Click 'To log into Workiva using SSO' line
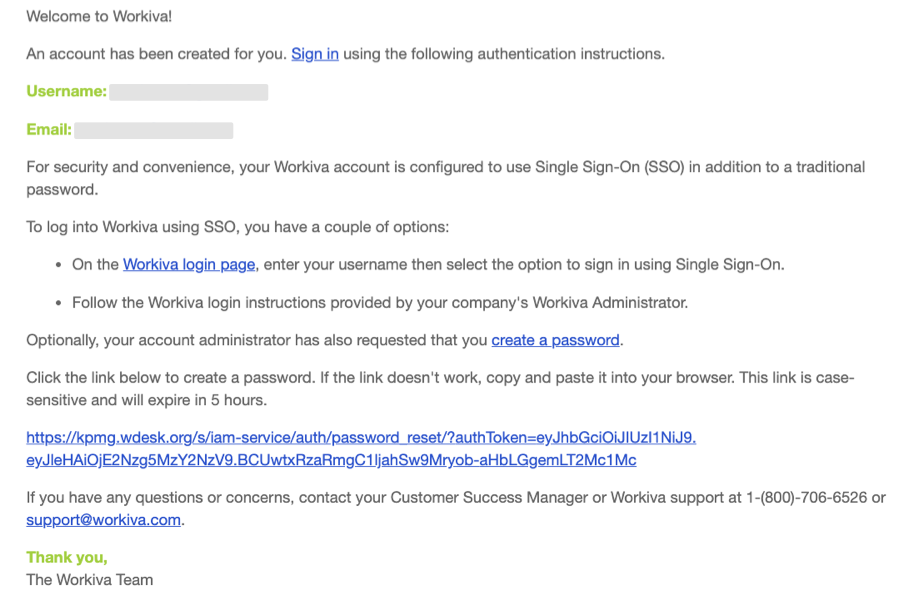This screenshot has height=596, width=899. coord(237,227)
